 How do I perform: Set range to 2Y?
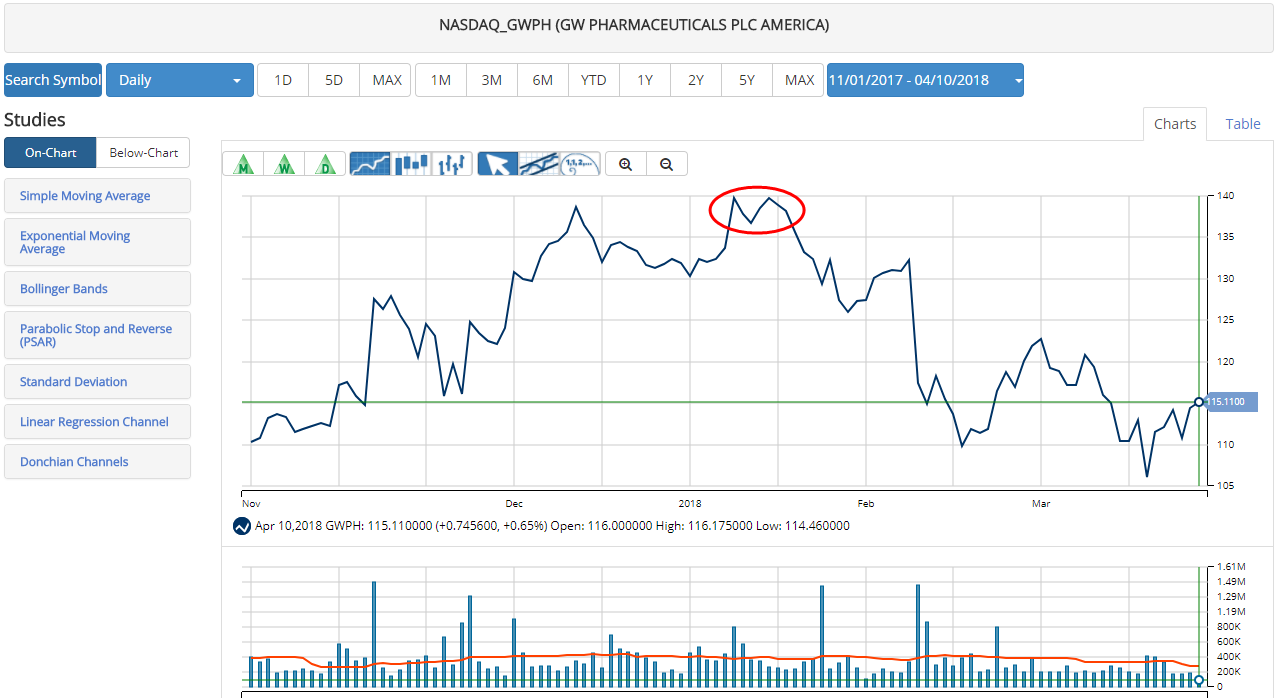tap(696, 80)
